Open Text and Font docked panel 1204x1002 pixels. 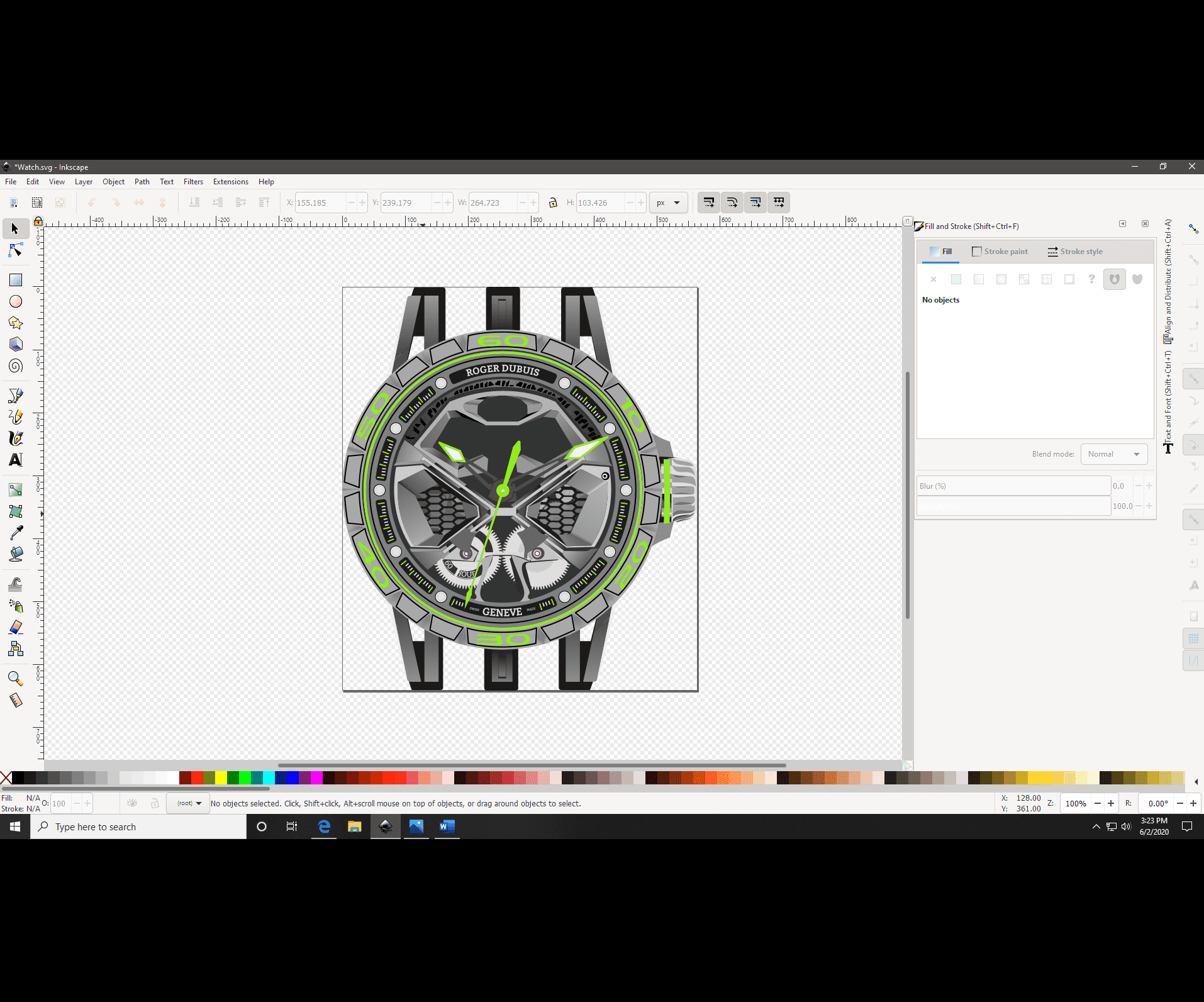[x=1168, y=401]
